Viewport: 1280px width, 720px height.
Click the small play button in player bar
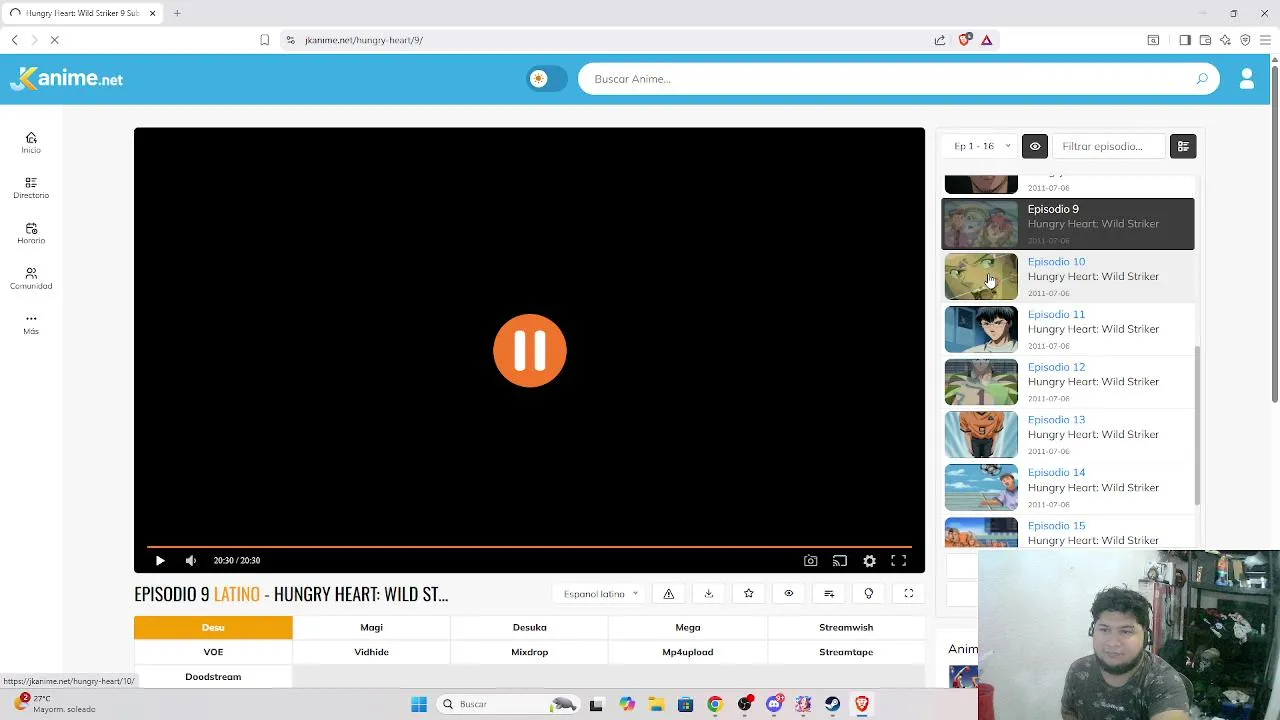coord(160,561)
